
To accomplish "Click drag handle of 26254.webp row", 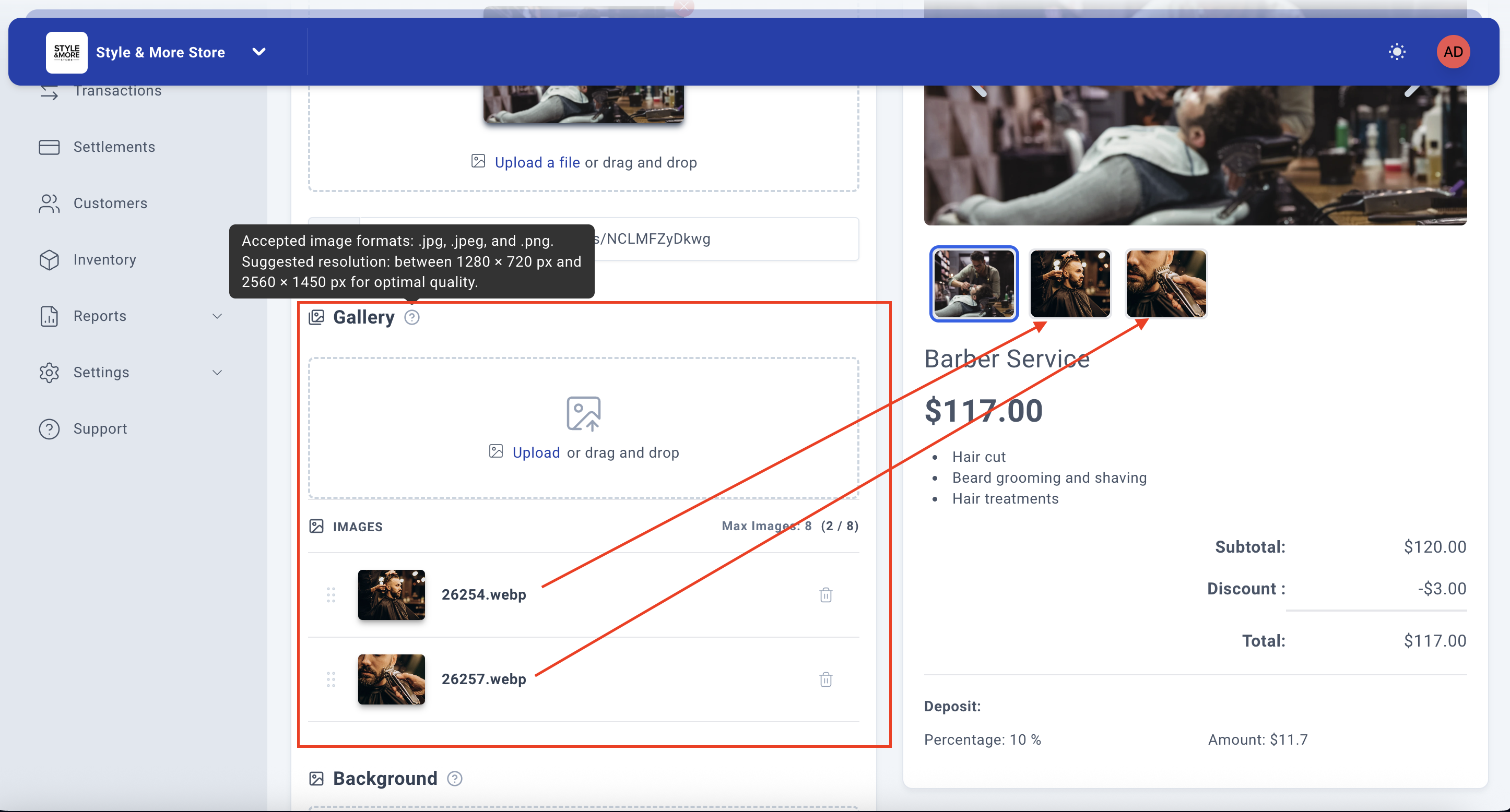I will 331,594.
